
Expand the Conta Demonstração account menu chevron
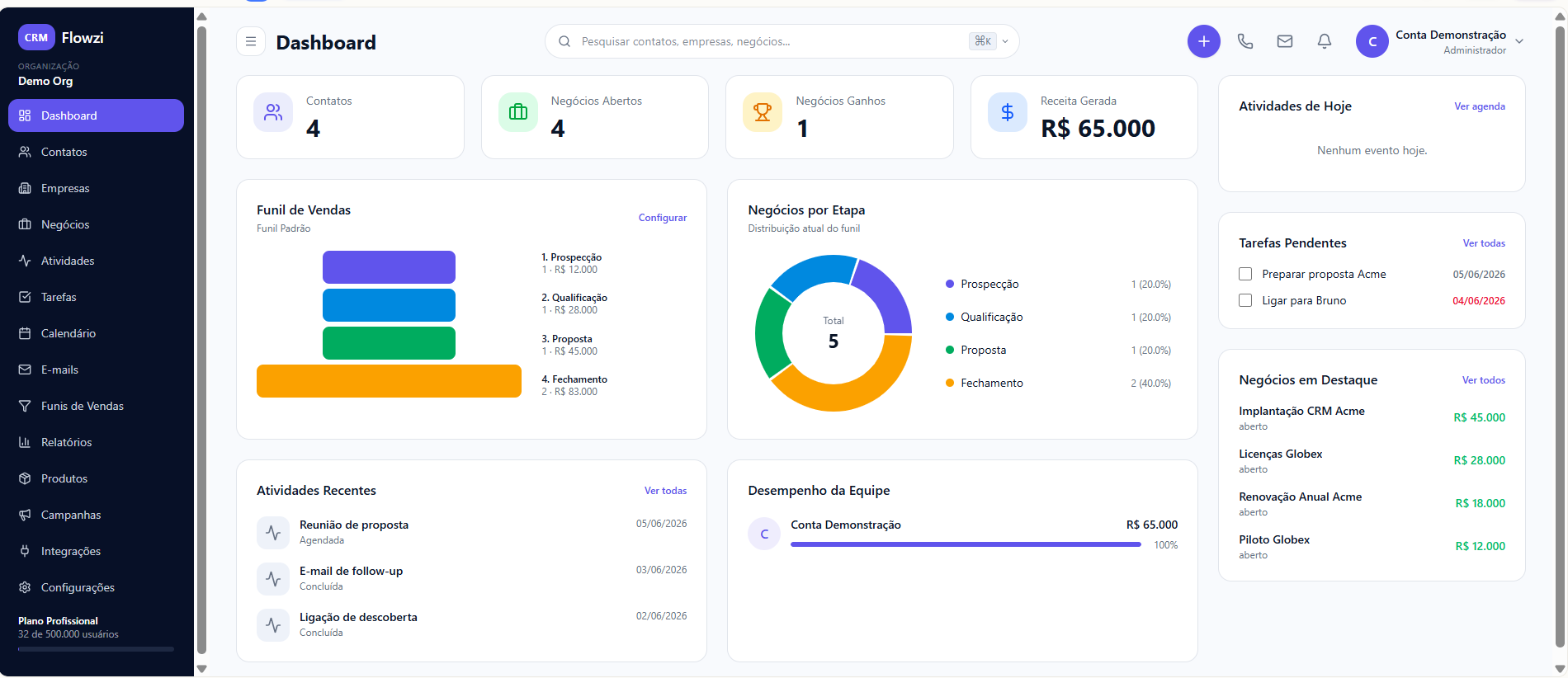pos(1519,41)
